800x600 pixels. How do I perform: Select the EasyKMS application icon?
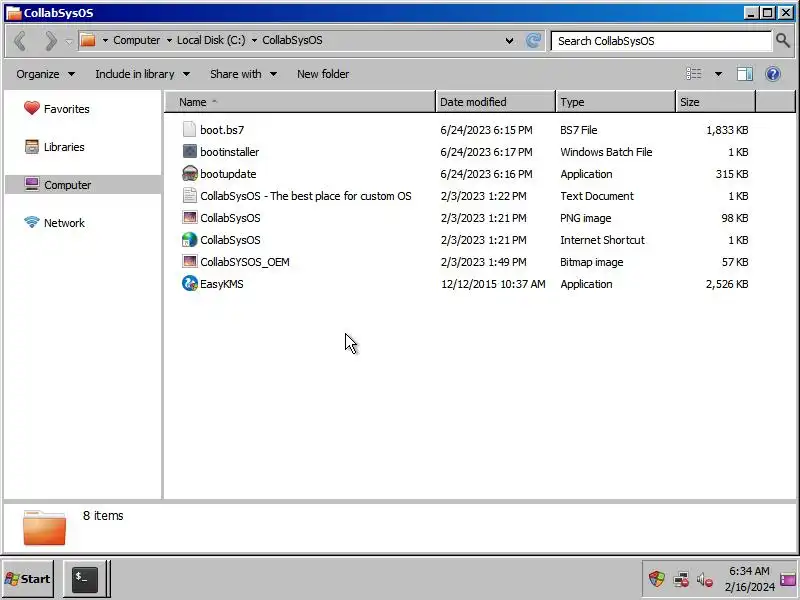click(x=189, y=283)
